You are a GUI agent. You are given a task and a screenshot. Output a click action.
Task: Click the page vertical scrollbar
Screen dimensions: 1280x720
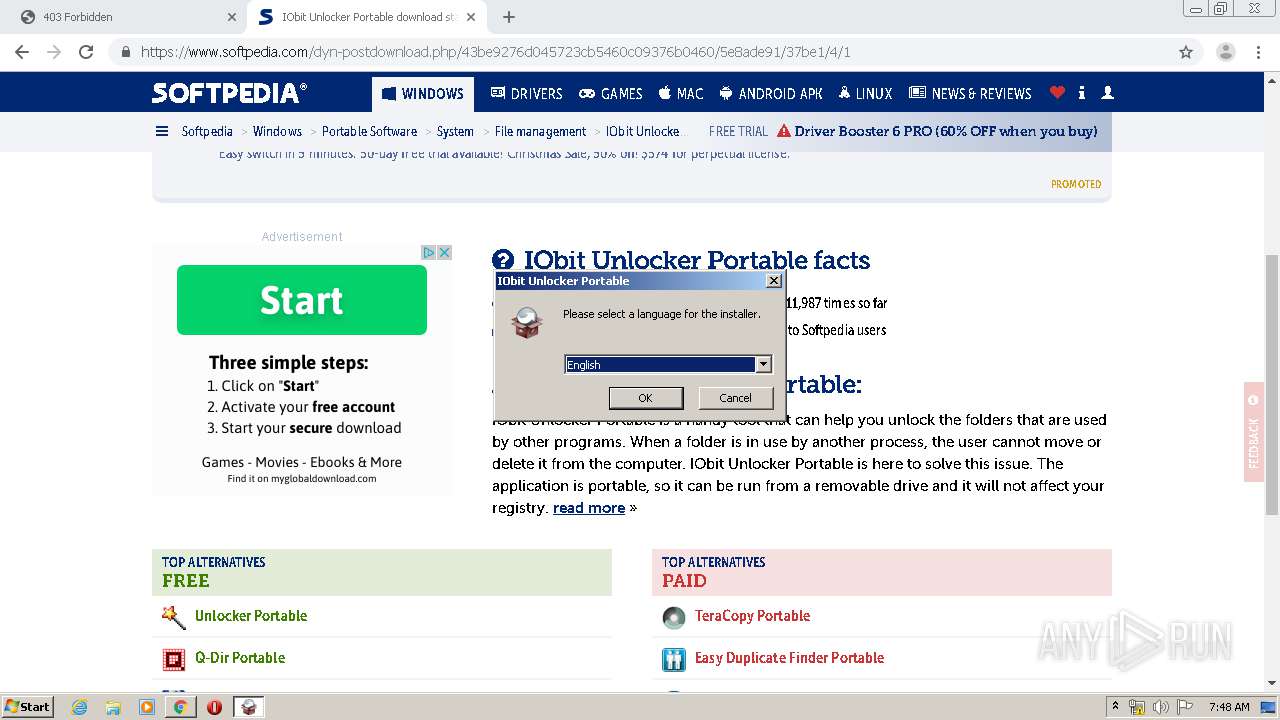pyautogui.click(x=1272, y=385)
